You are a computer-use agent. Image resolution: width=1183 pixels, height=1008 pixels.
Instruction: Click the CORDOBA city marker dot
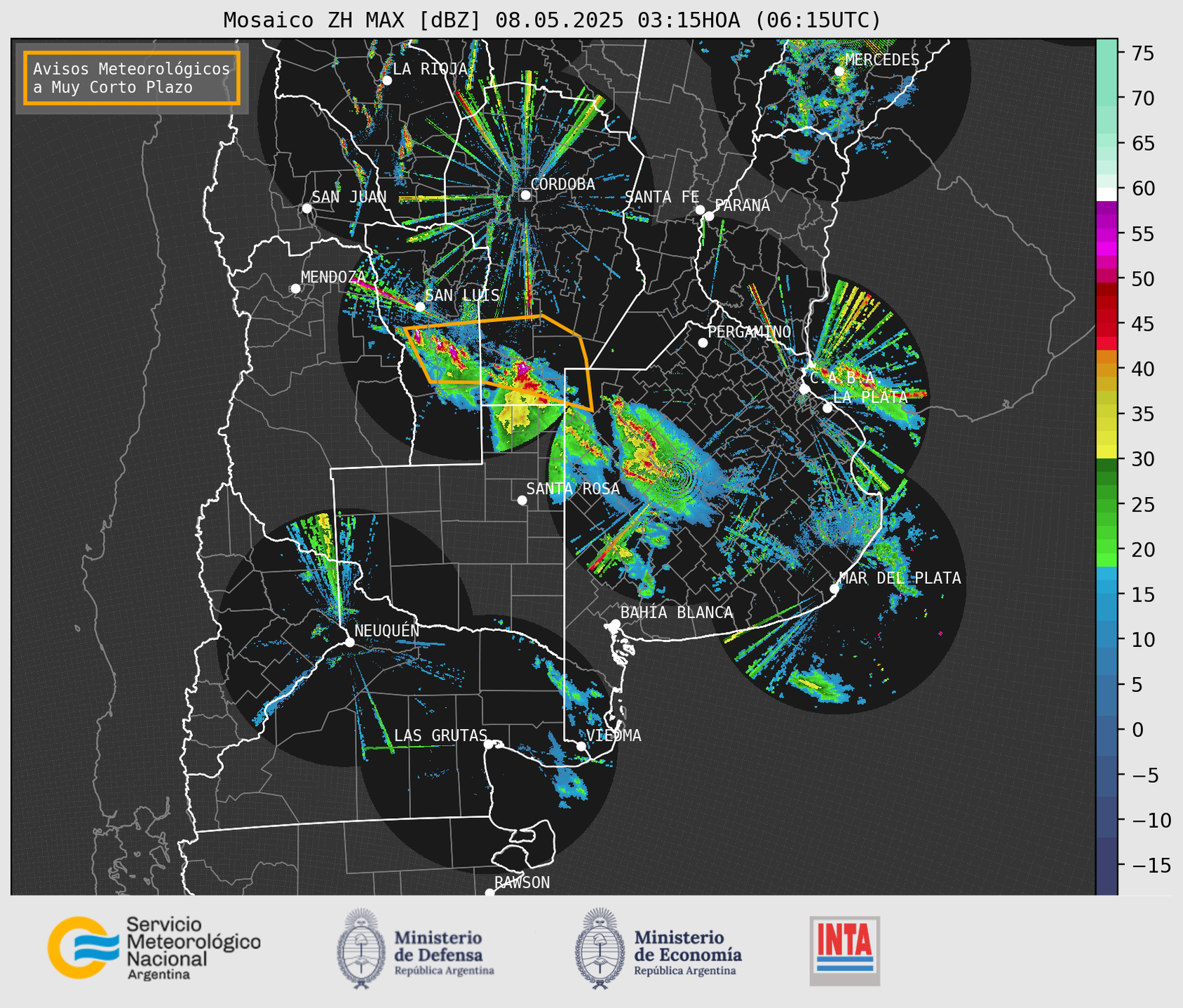click(525, 195)
